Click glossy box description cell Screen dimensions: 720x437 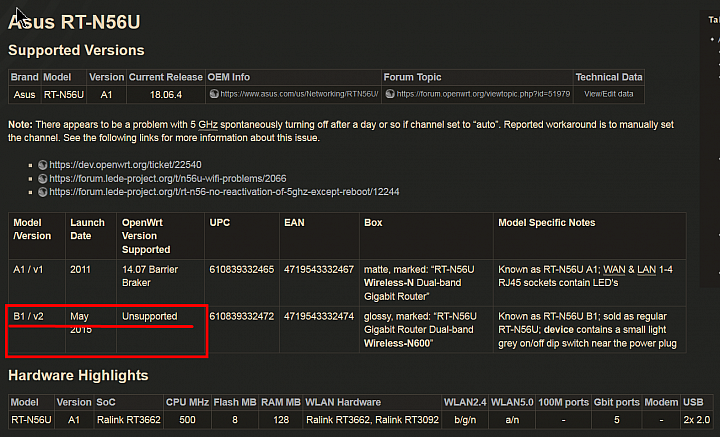coord(426,330)
